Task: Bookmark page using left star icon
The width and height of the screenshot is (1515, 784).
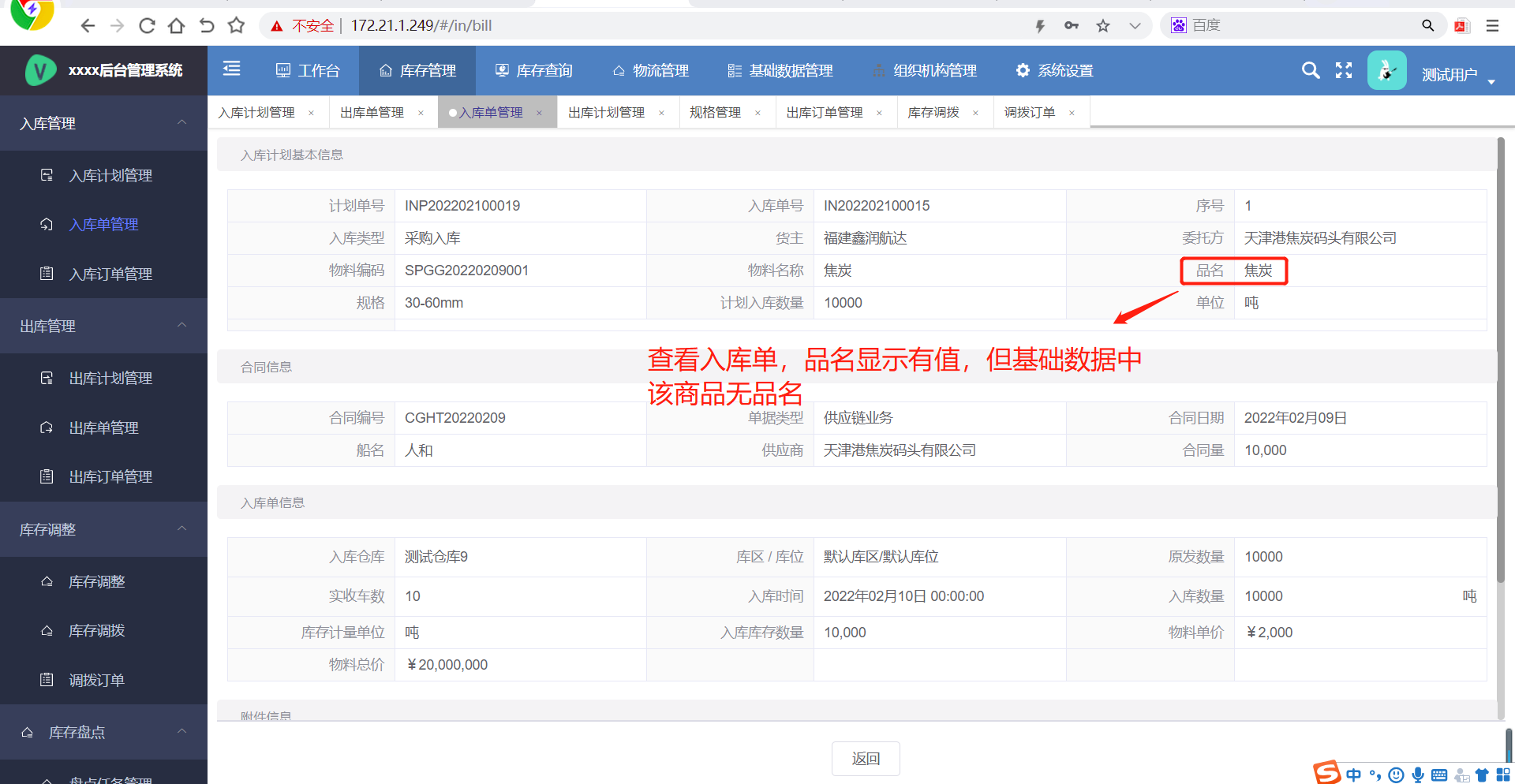Action: coord(236,26)
